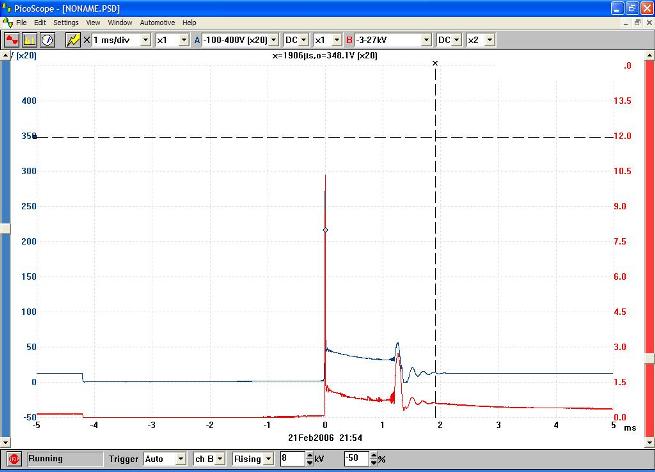Click the trigger marker diamond on waveform

coord(325,230)
